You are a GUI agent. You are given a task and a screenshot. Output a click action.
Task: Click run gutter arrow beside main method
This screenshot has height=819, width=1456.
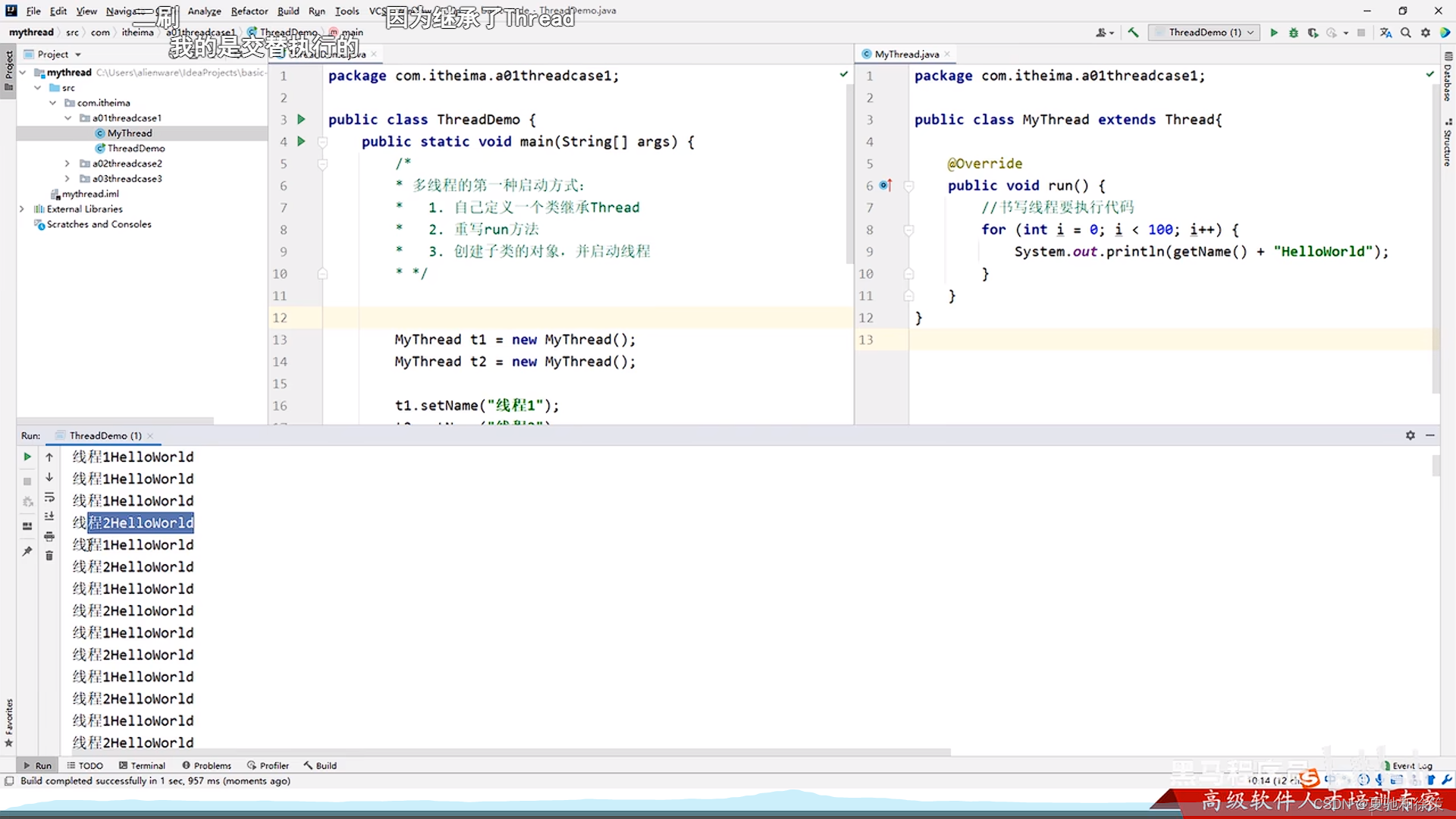[x=301, y=141]
